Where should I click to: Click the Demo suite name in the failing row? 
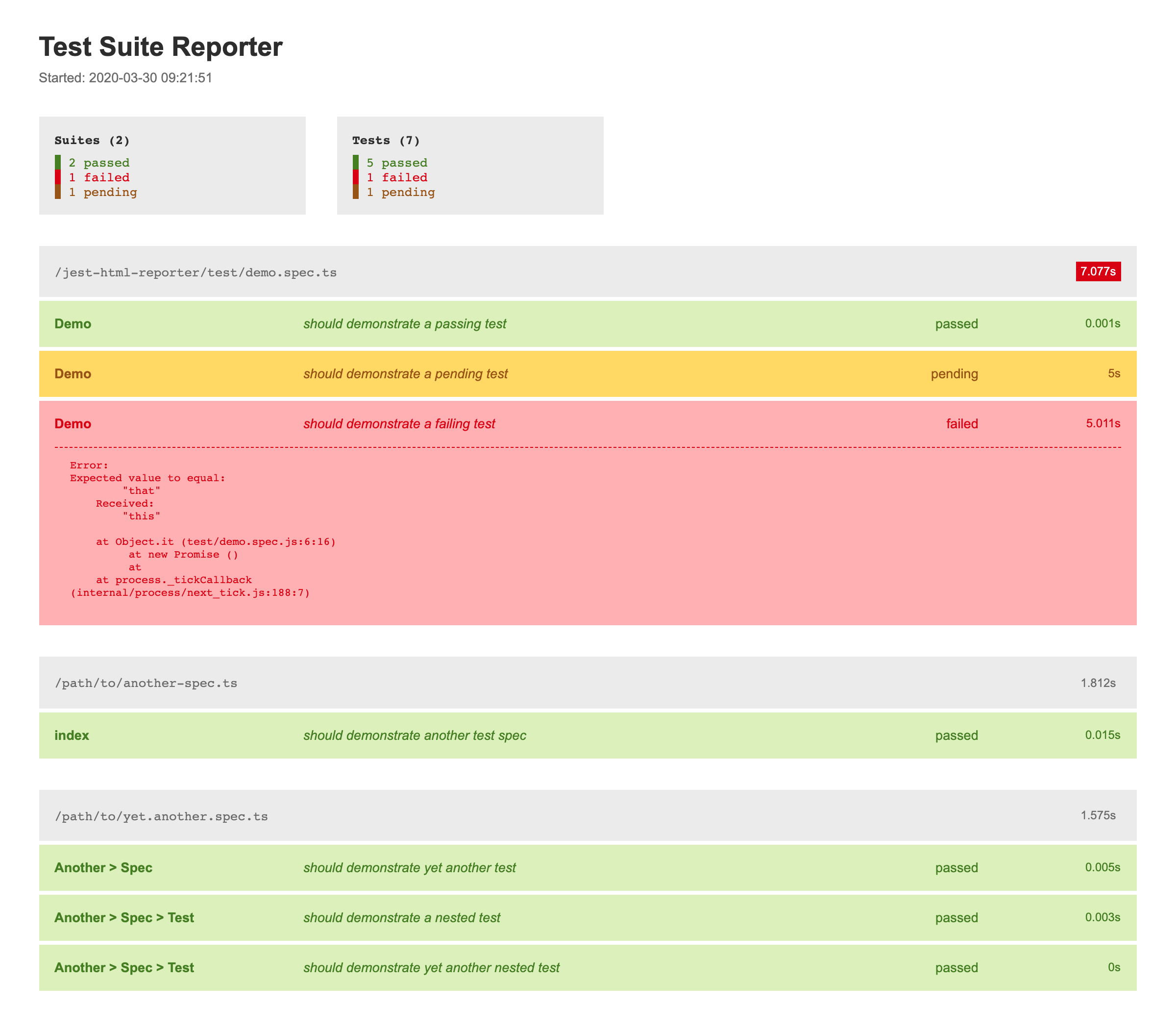(73, 424)
